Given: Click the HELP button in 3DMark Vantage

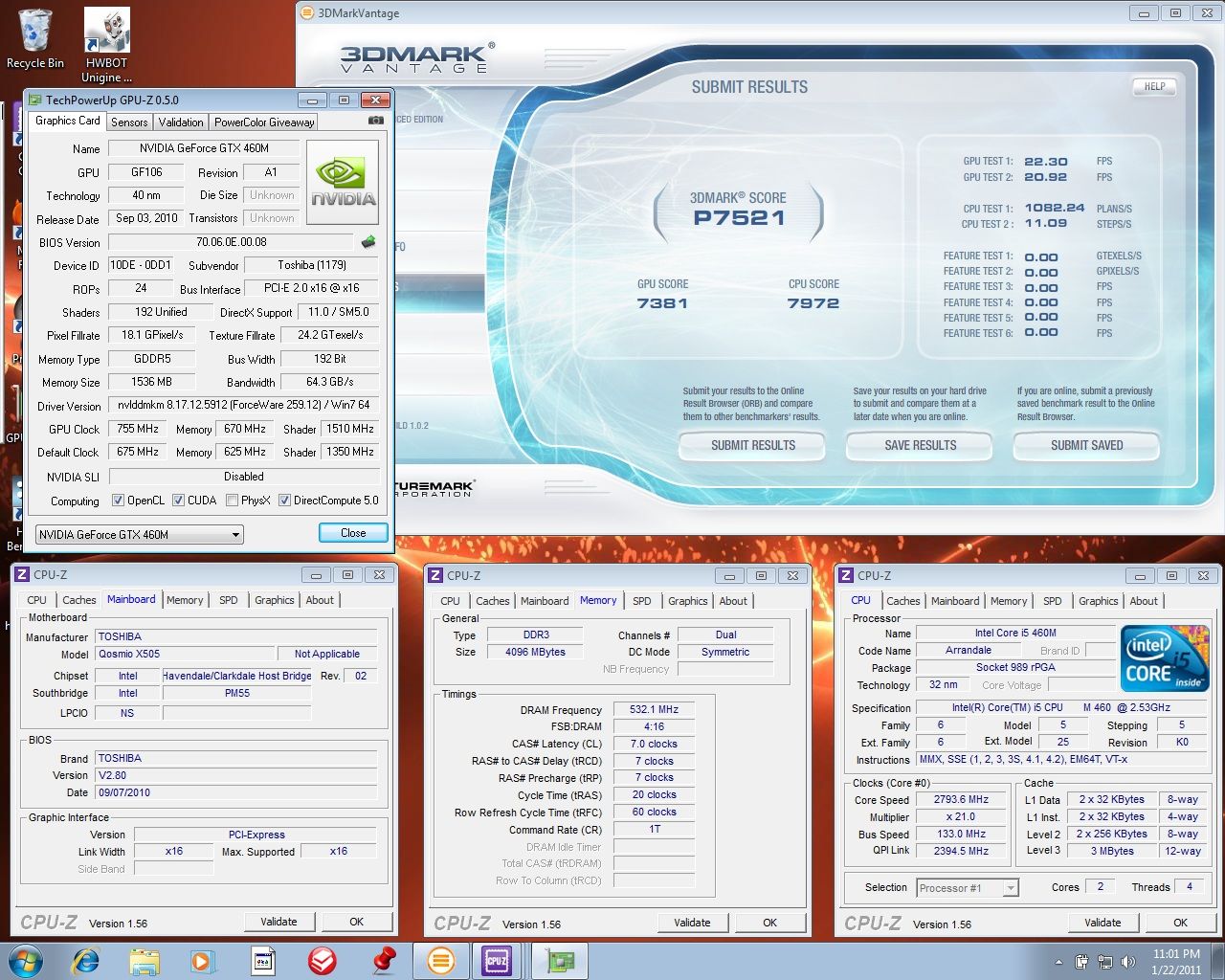Looking at the screenshot, I should [x=1155, y=87].
